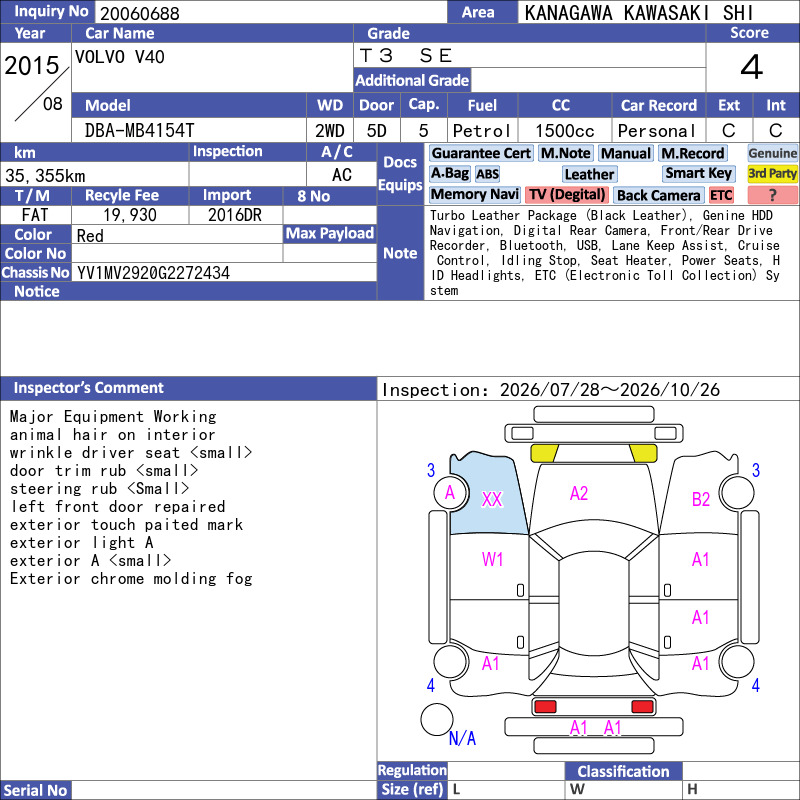Click the Memory Navi badge
Image resolution: width=800 pixels, height=800 pixels.
(474, 194)
